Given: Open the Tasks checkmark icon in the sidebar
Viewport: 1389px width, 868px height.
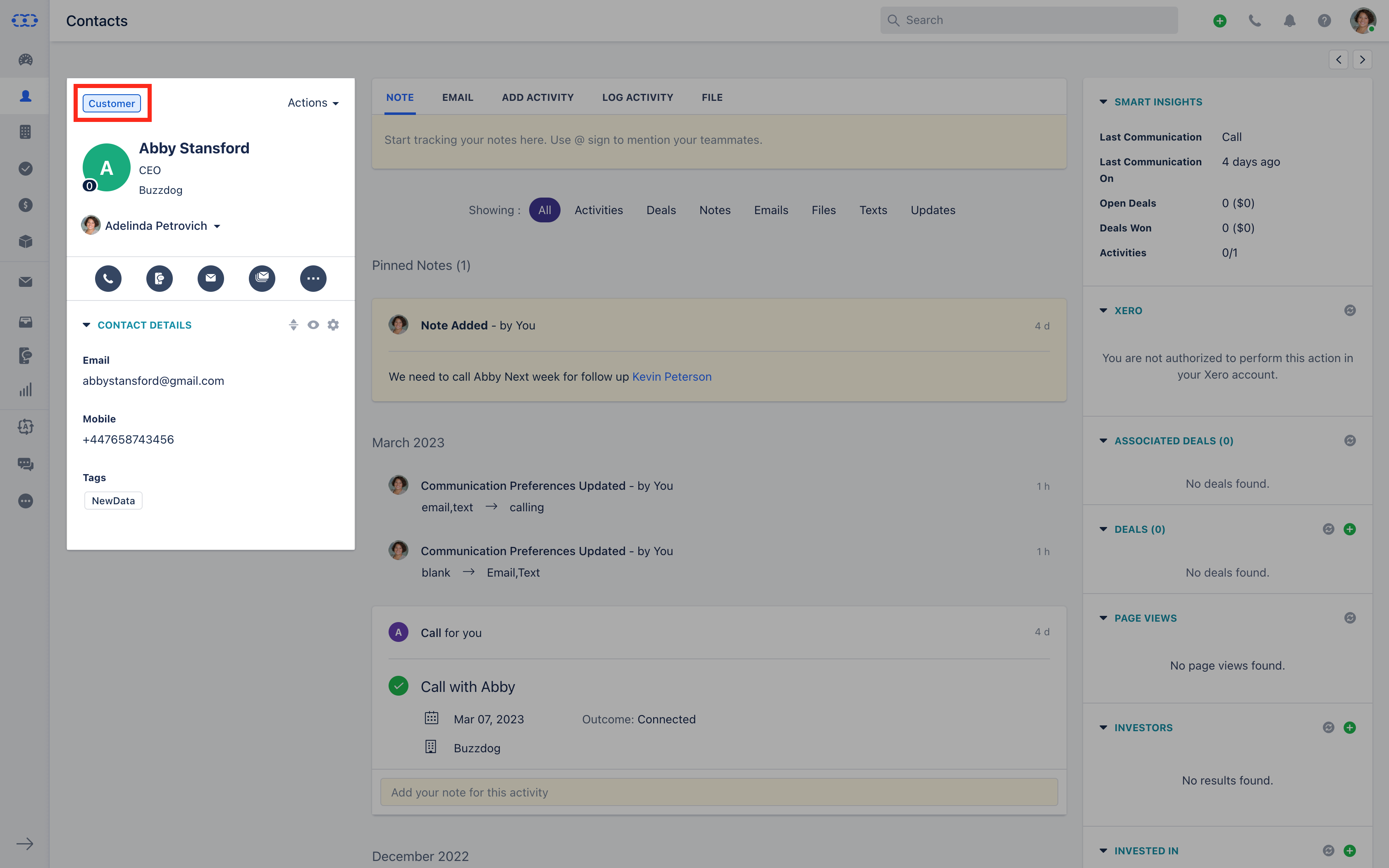Looking at the screenshot, I should [25, 169].
